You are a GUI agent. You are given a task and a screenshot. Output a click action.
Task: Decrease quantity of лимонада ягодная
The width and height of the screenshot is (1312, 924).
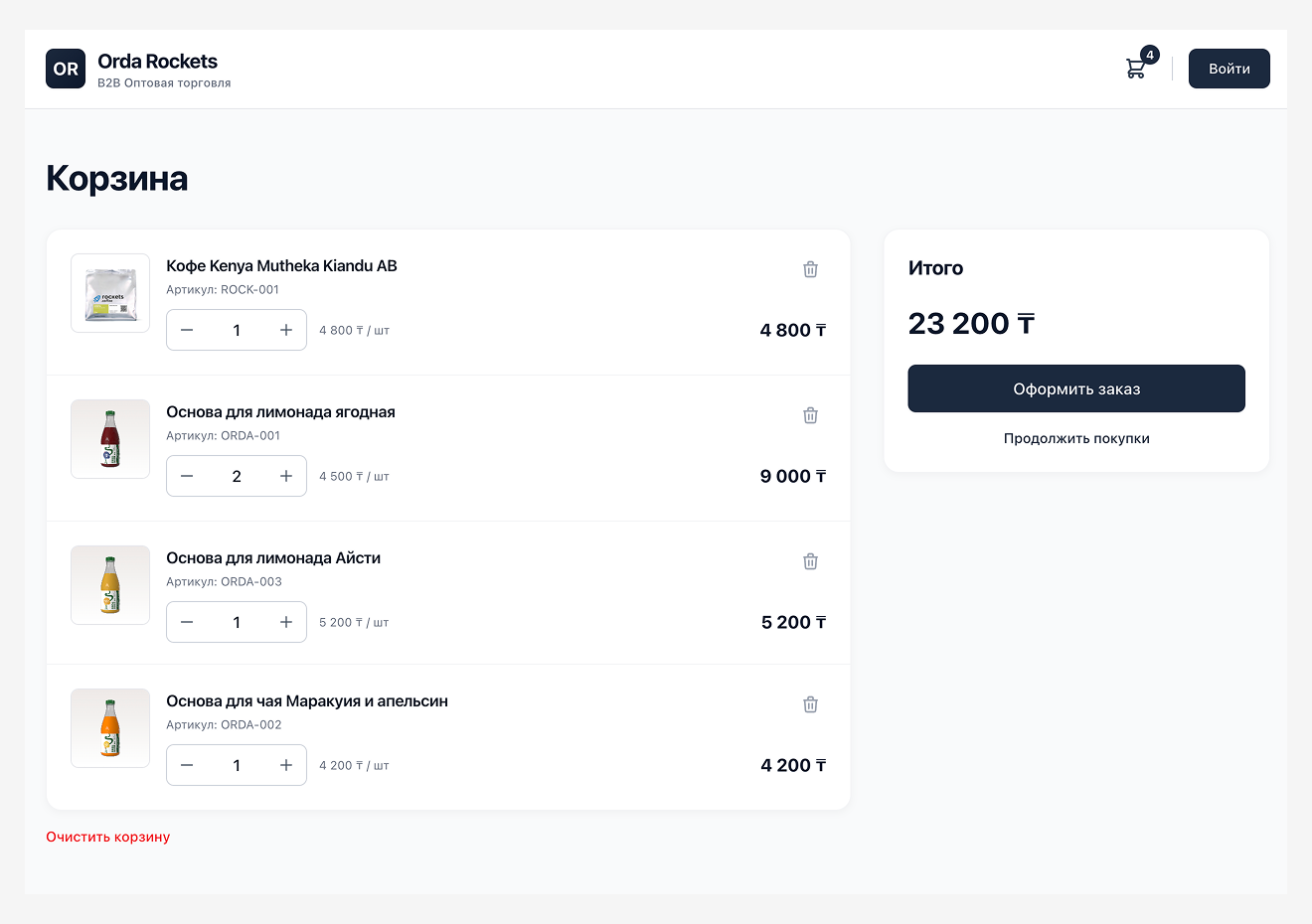[x=187, y=476]
